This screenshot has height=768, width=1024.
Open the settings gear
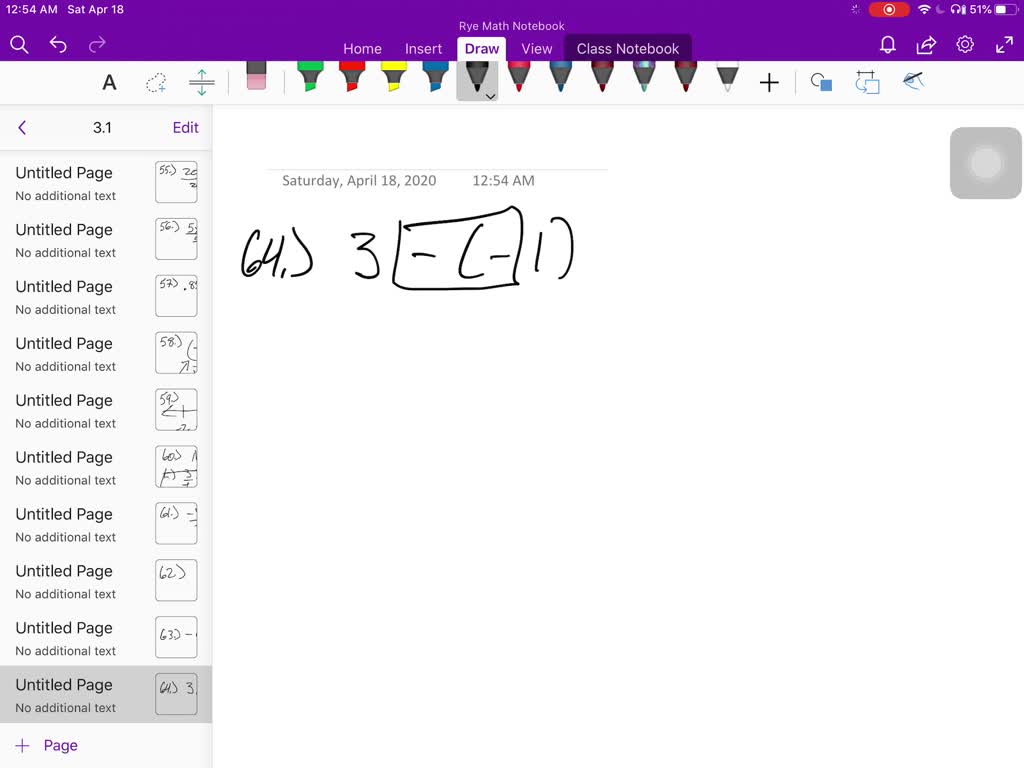click(965, 45)
